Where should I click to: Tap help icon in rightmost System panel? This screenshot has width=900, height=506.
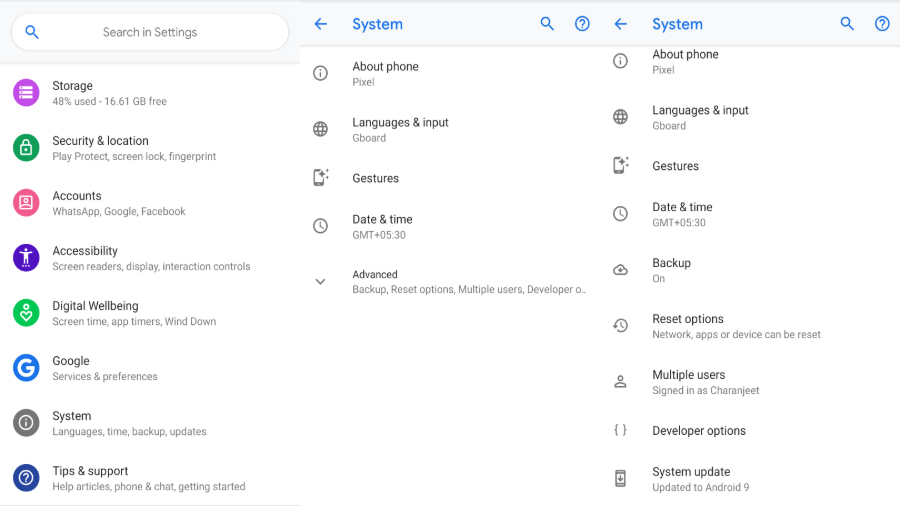(x=882, y=24)
